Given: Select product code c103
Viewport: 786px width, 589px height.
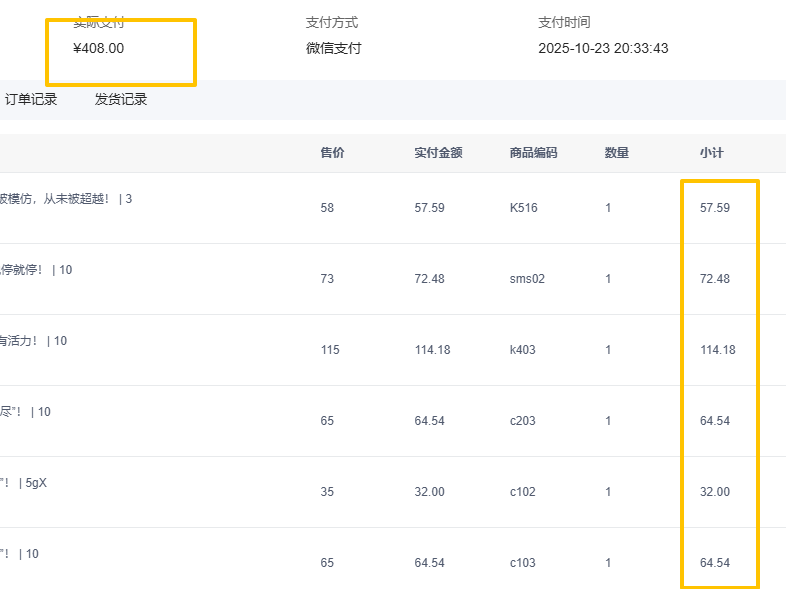Looking at the screenshot, I should tap(522, 563).
